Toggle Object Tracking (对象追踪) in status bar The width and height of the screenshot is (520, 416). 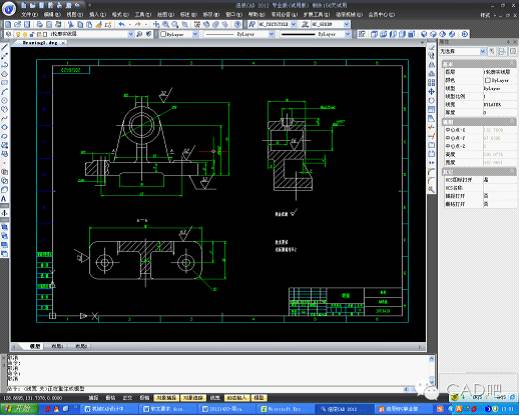193,398
